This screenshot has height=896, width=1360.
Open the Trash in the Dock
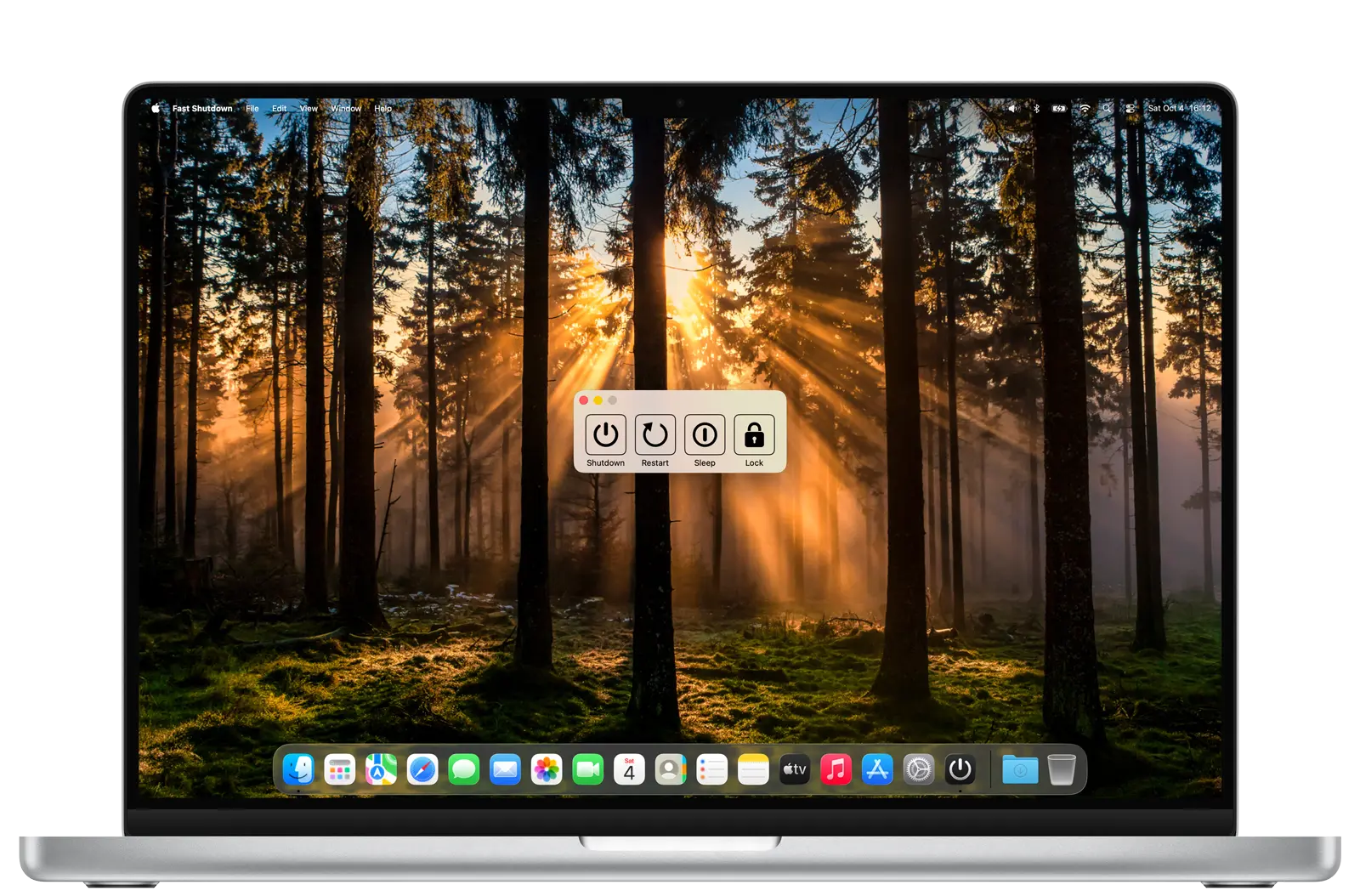click(1061, 770)
